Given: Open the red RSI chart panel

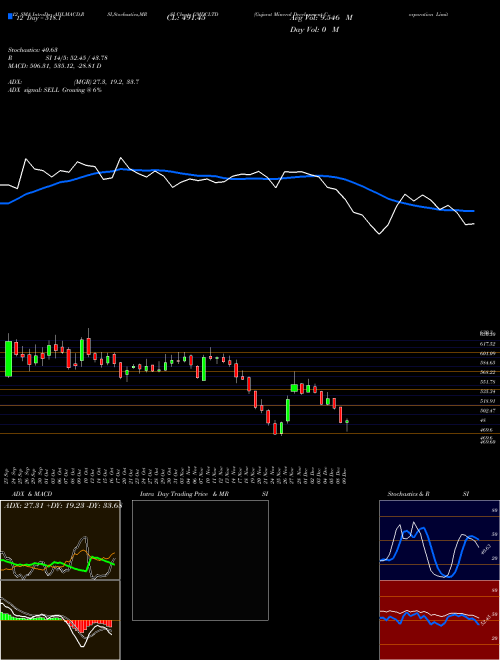Looking at the screenshot, I should pos(439,620).
